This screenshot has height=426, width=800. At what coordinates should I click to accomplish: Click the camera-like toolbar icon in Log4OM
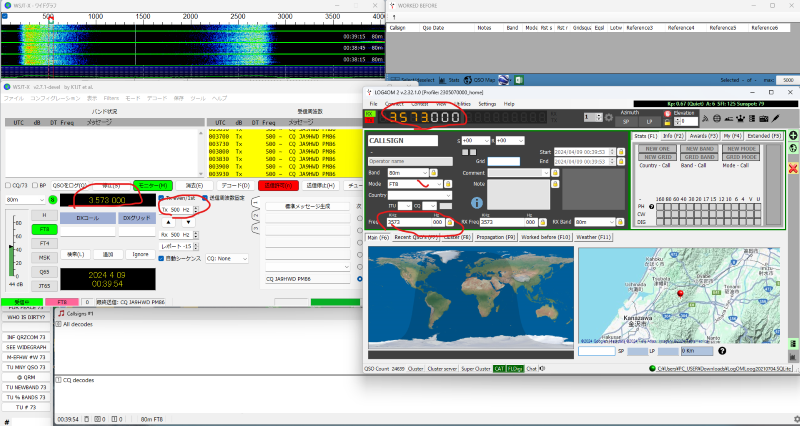(764, 118)
